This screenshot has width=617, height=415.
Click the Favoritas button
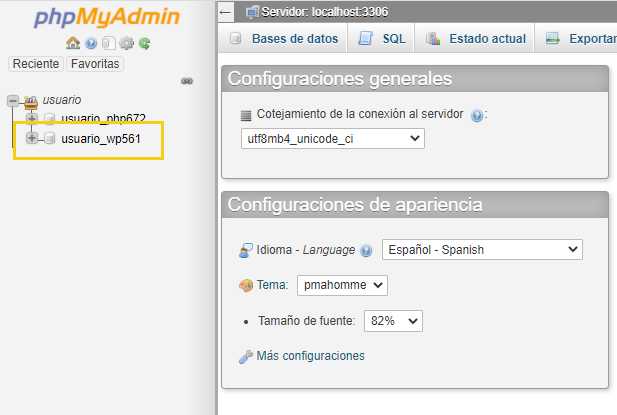click(95, 64)
